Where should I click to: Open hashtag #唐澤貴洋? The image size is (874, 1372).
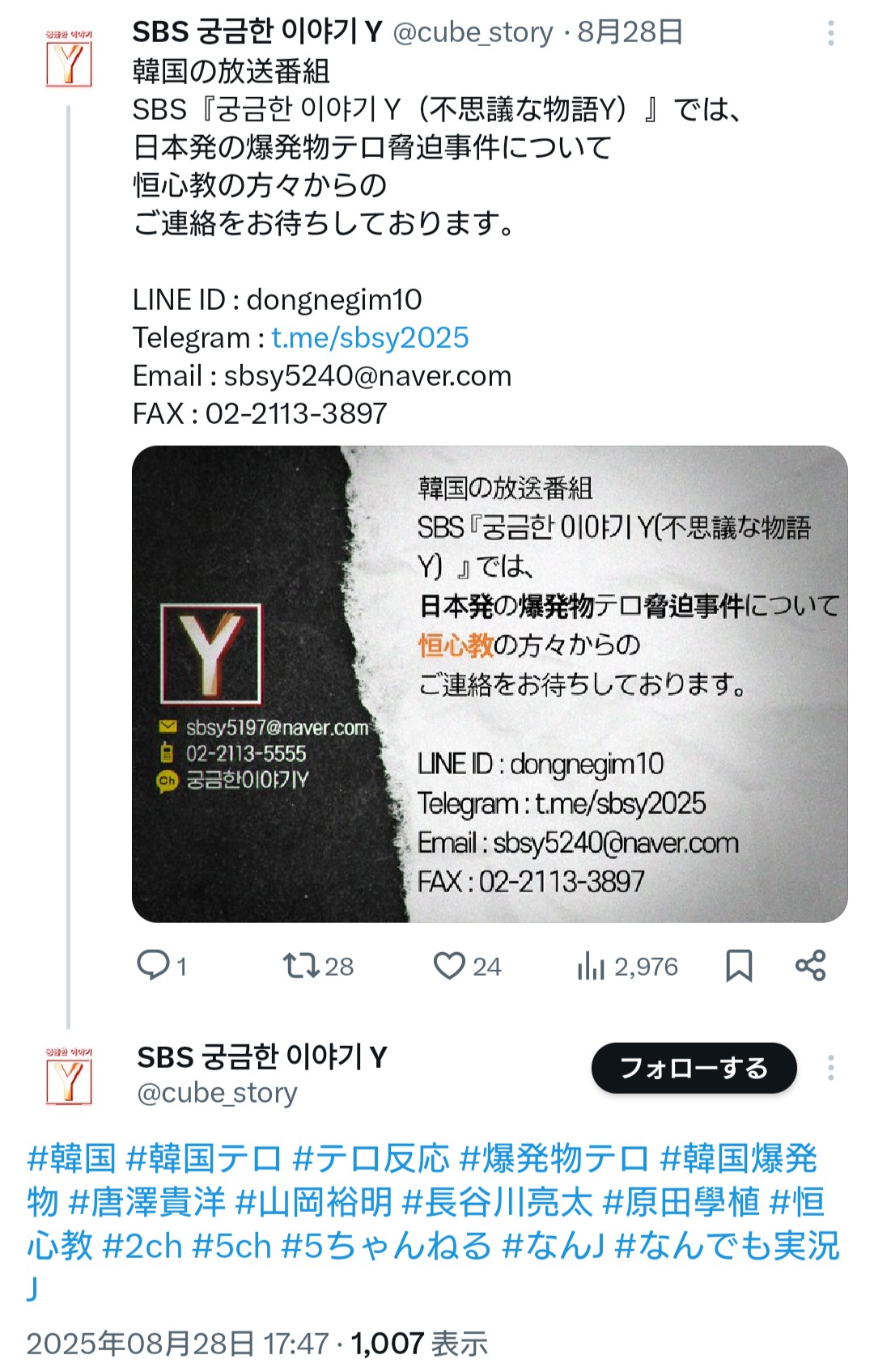coord(147,1202)
